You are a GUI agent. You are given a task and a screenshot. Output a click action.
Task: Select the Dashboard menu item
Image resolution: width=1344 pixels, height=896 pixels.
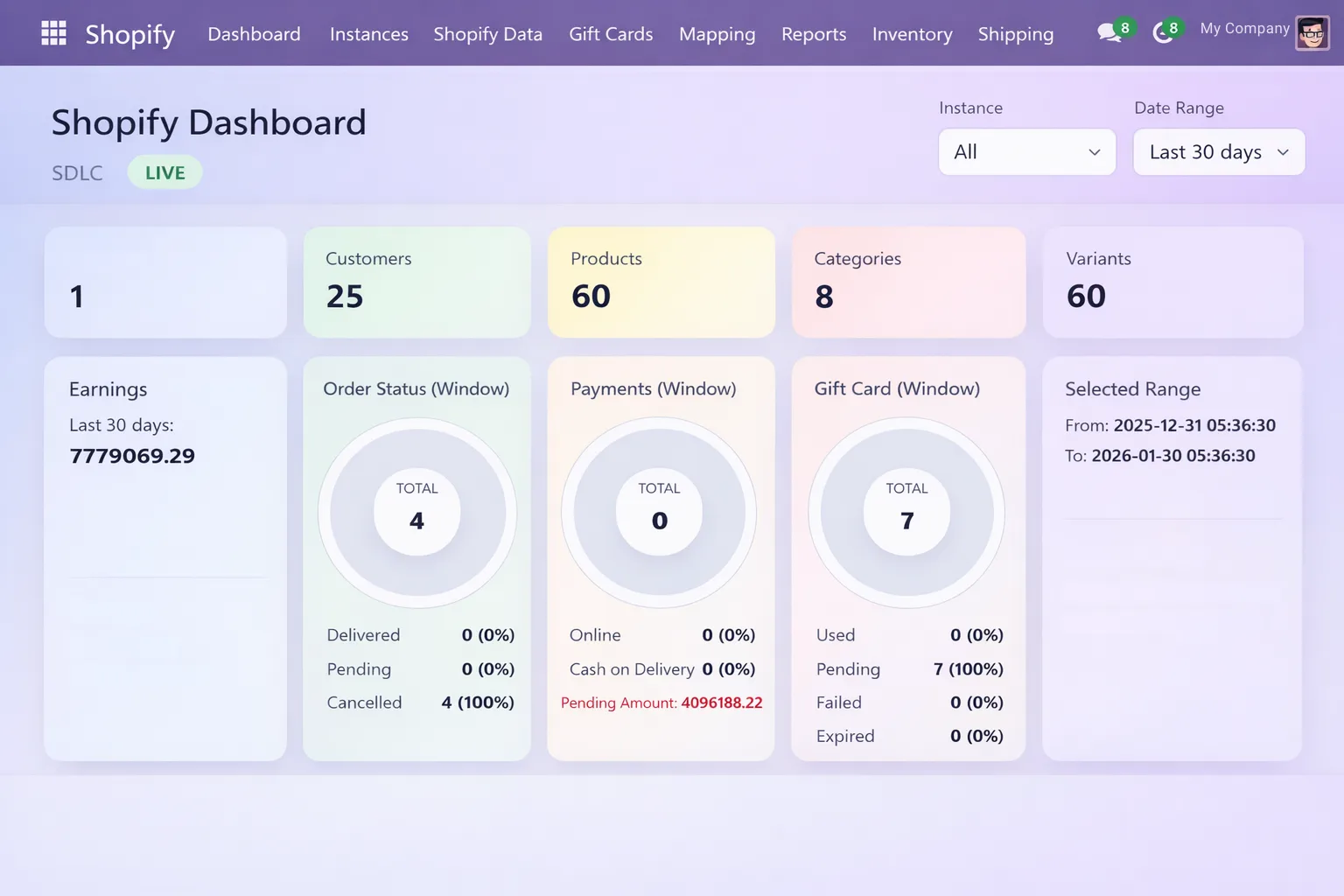pos(254,33)
